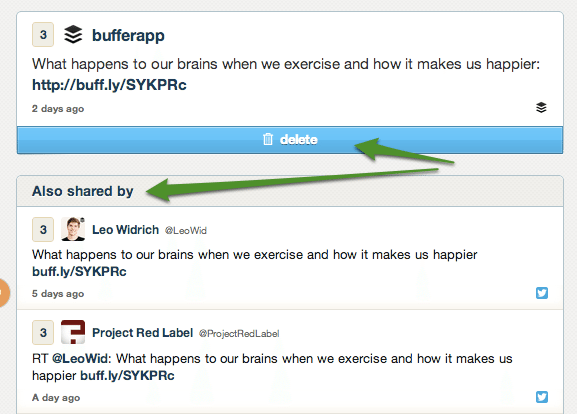577x414 pixels.
Task: Click the Twitter icon on Leo Widrich's post
Action: tap(542, 293)
